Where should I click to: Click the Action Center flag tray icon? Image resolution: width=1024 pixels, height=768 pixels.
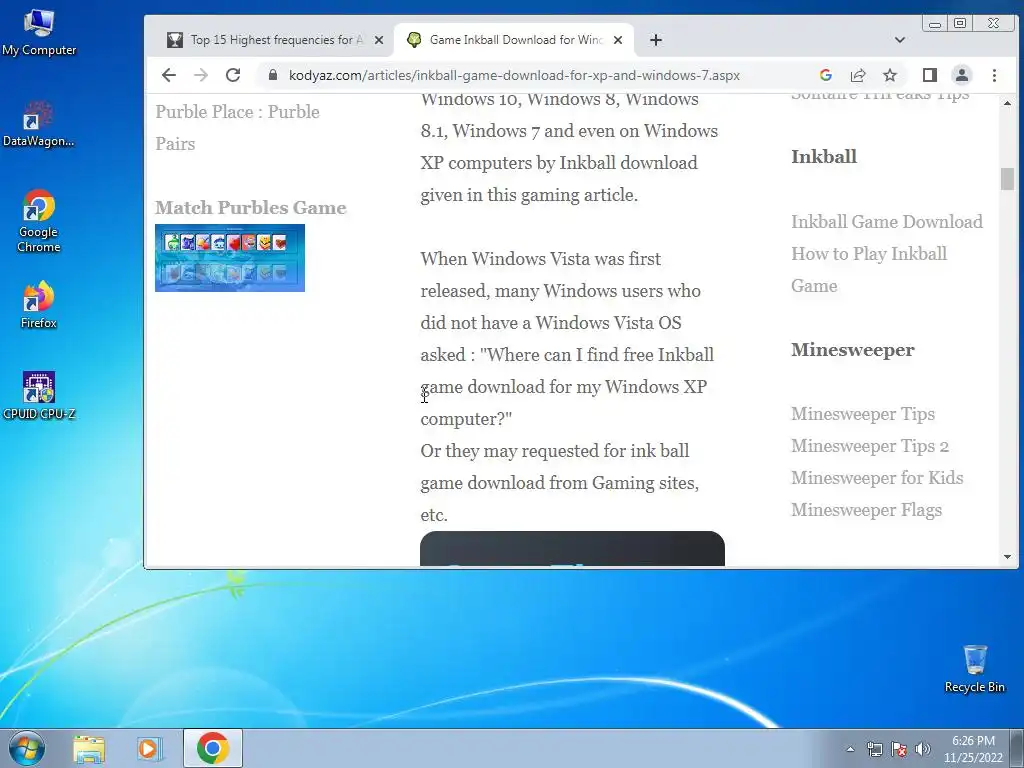click(899, 749)
